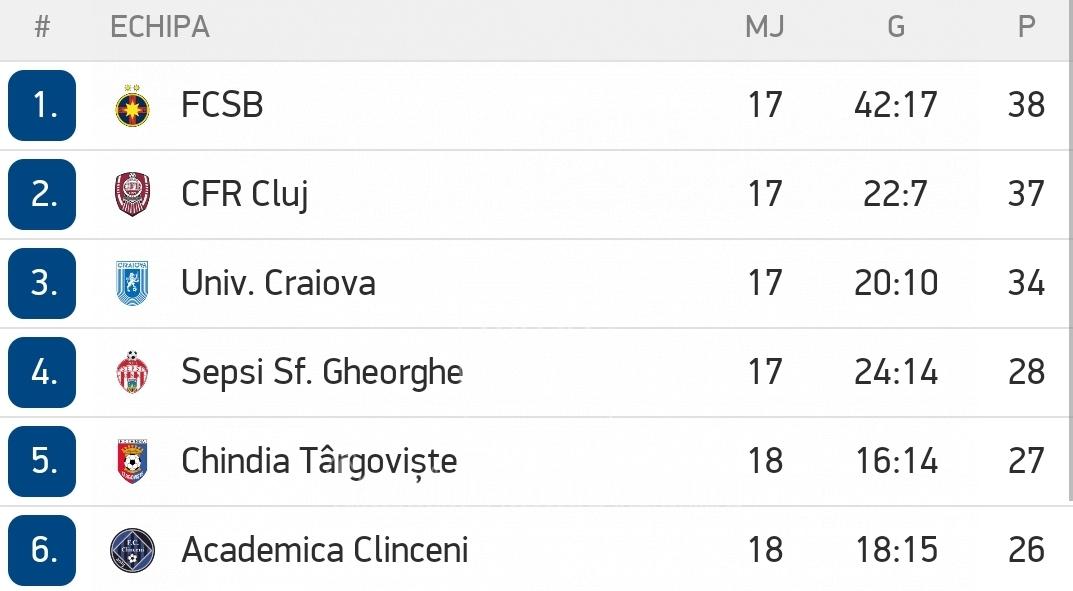Click the ECHIPA column header
1073x591 pixels.
click(x=159, y=27)
